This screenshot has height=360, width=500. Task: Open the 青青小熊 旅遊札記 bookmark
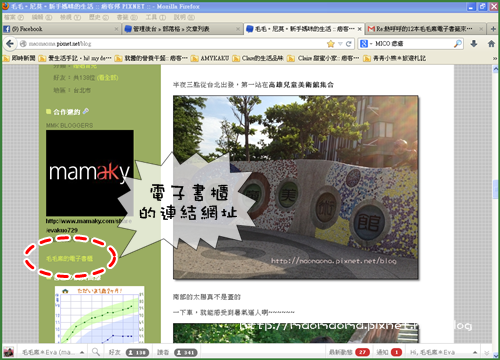click(x=394, y=58)
